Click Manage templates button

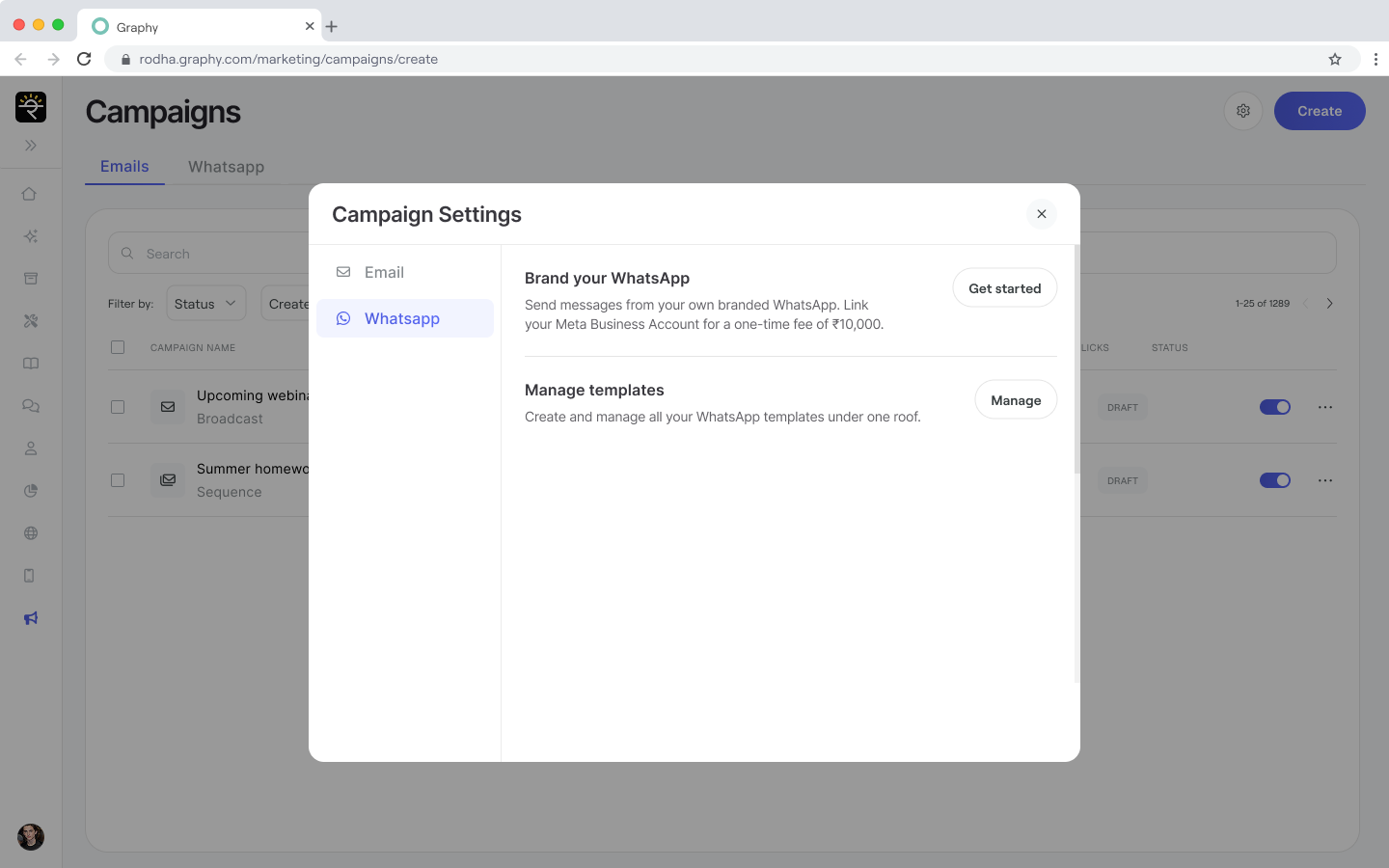[x=1015, y=400]
